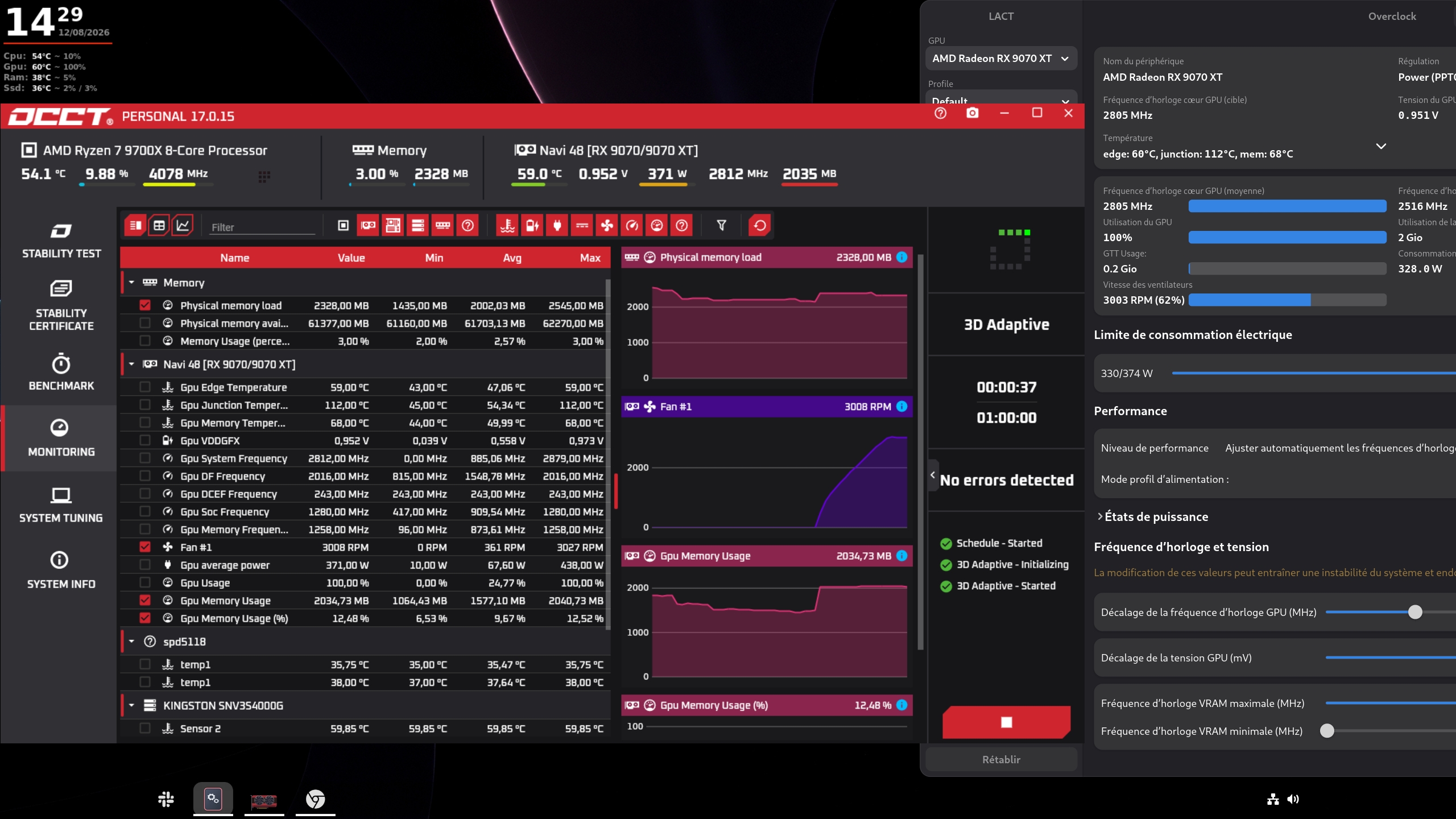This screenshot has height=819, width=1456.
Task: Check the Physical memory available checkbox
Action: 145,323
